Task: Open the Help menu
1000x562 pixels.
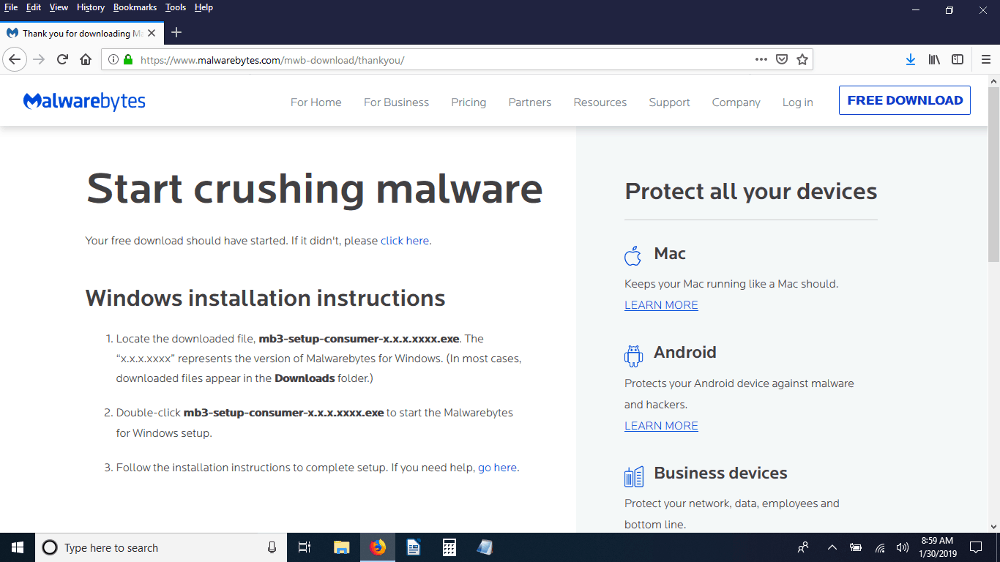Action: [x=203, y=8]
